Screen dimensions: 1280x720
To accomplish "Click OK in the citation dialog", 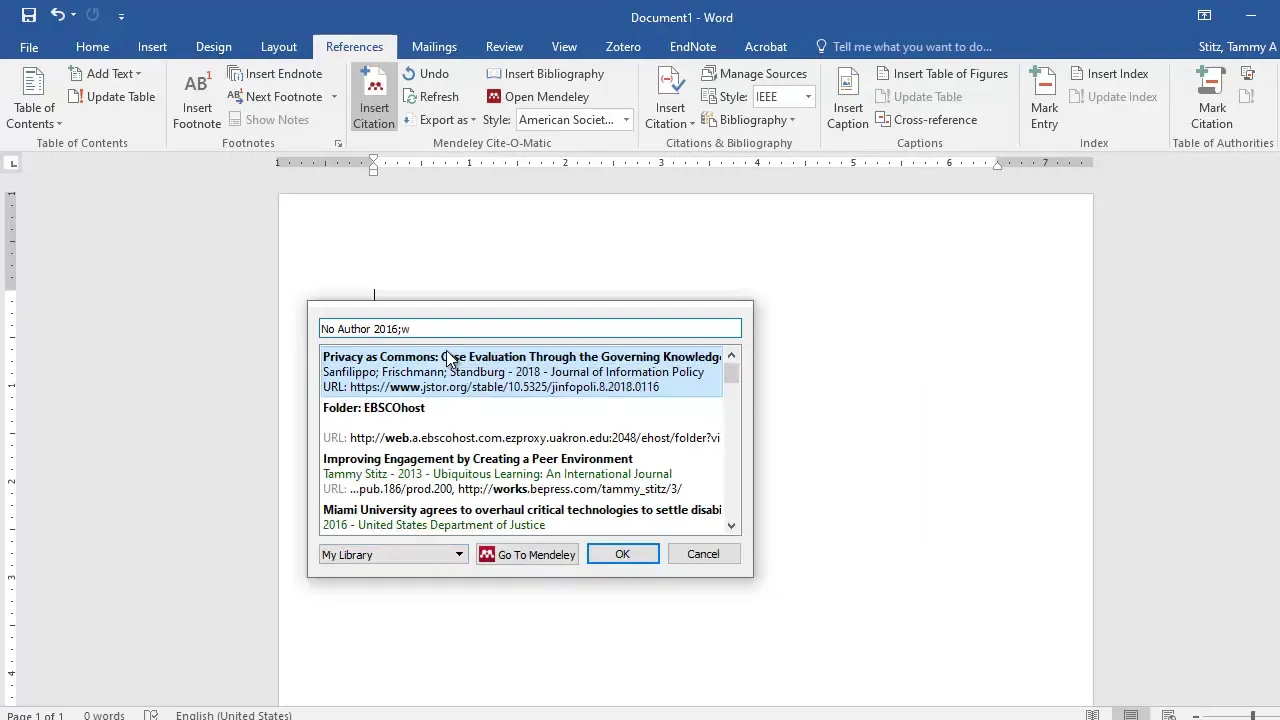I will click(623, 555).
